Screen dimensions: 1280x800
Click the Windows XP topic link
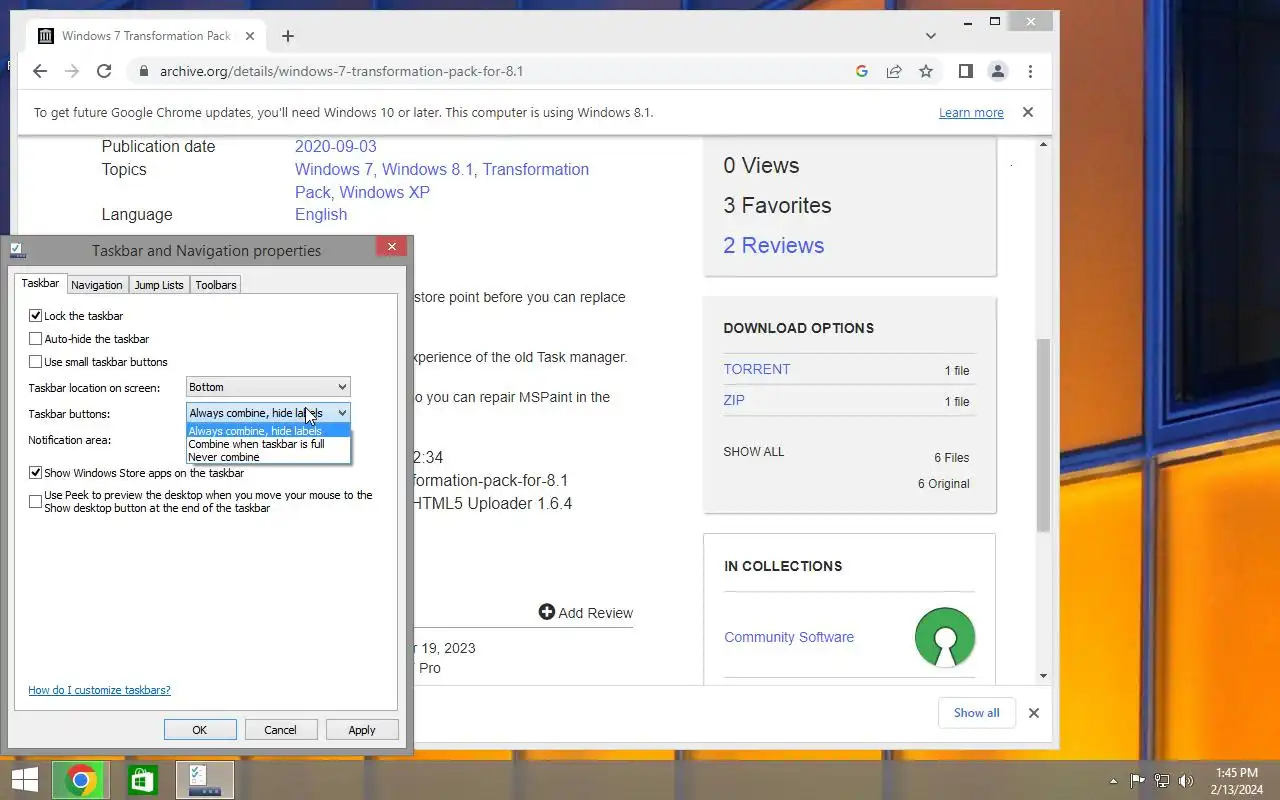click(384, 192)
